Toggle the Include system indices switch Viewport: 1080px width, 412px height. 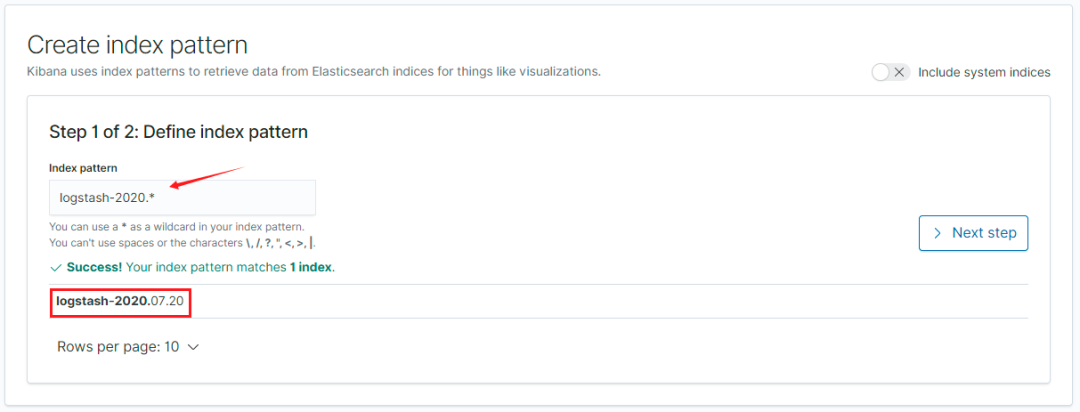click(891, 72)
